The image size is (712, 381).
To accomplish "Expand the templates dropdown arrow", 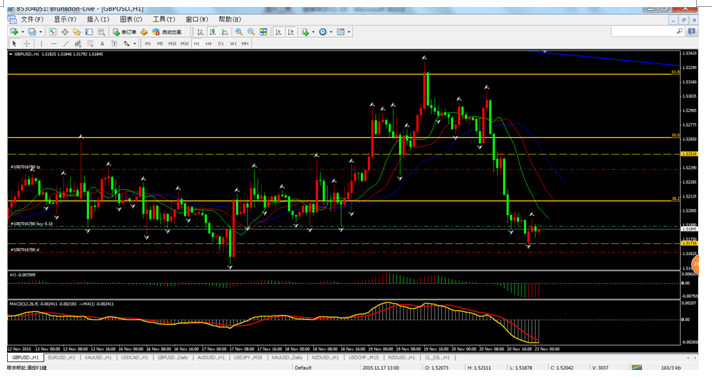I will pyautogui.click(x=349, y=32).
